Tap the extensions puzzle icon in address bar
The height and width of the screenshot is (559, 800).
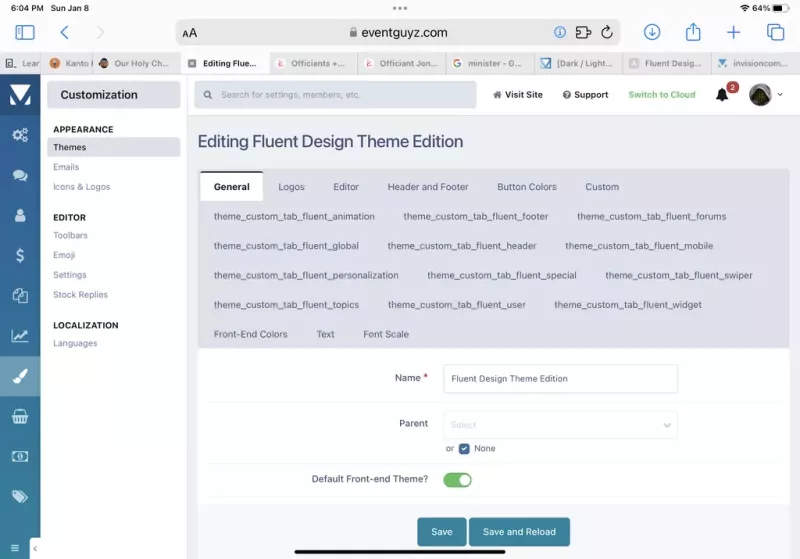click(583, 33)
